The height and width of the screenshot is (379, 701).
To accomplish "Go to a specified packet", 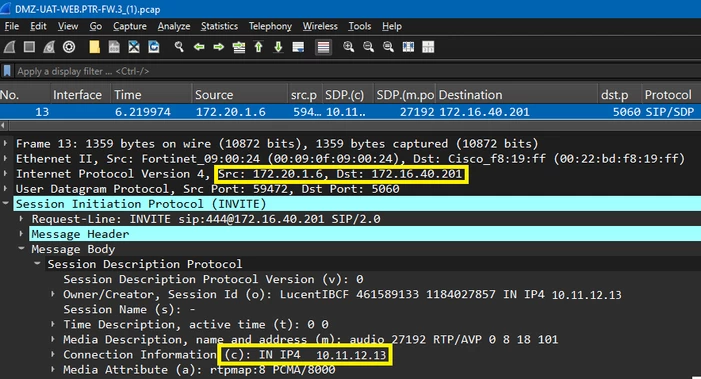I will 239,47.
